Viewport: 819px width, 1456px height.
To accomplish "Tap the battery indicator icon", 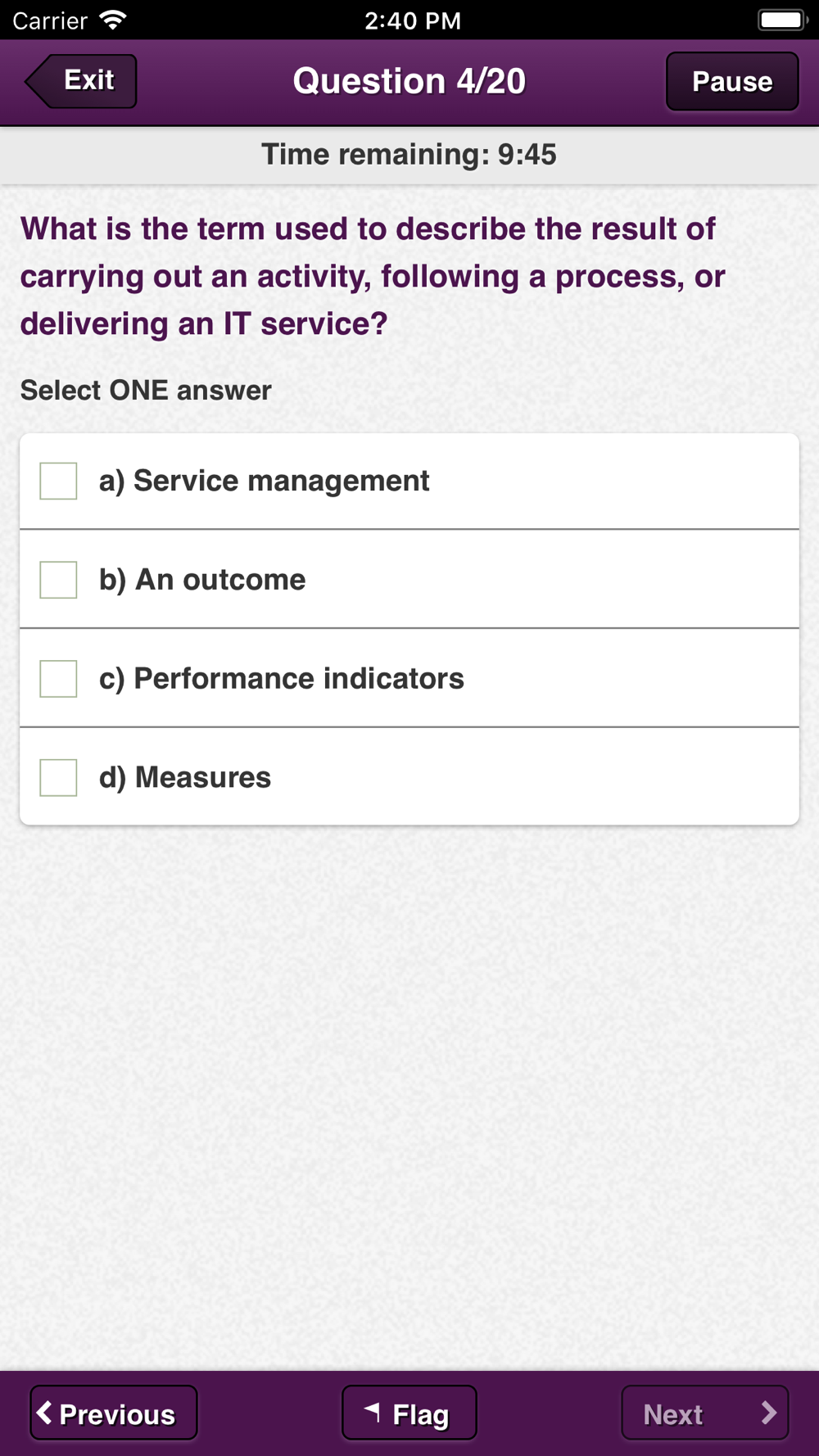I will click(x=781, y=20).
